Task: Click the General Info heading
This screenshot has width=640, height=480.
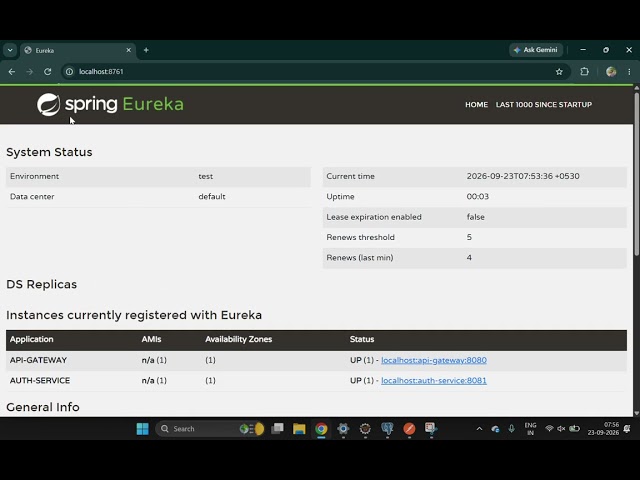Action: (43, 407)
